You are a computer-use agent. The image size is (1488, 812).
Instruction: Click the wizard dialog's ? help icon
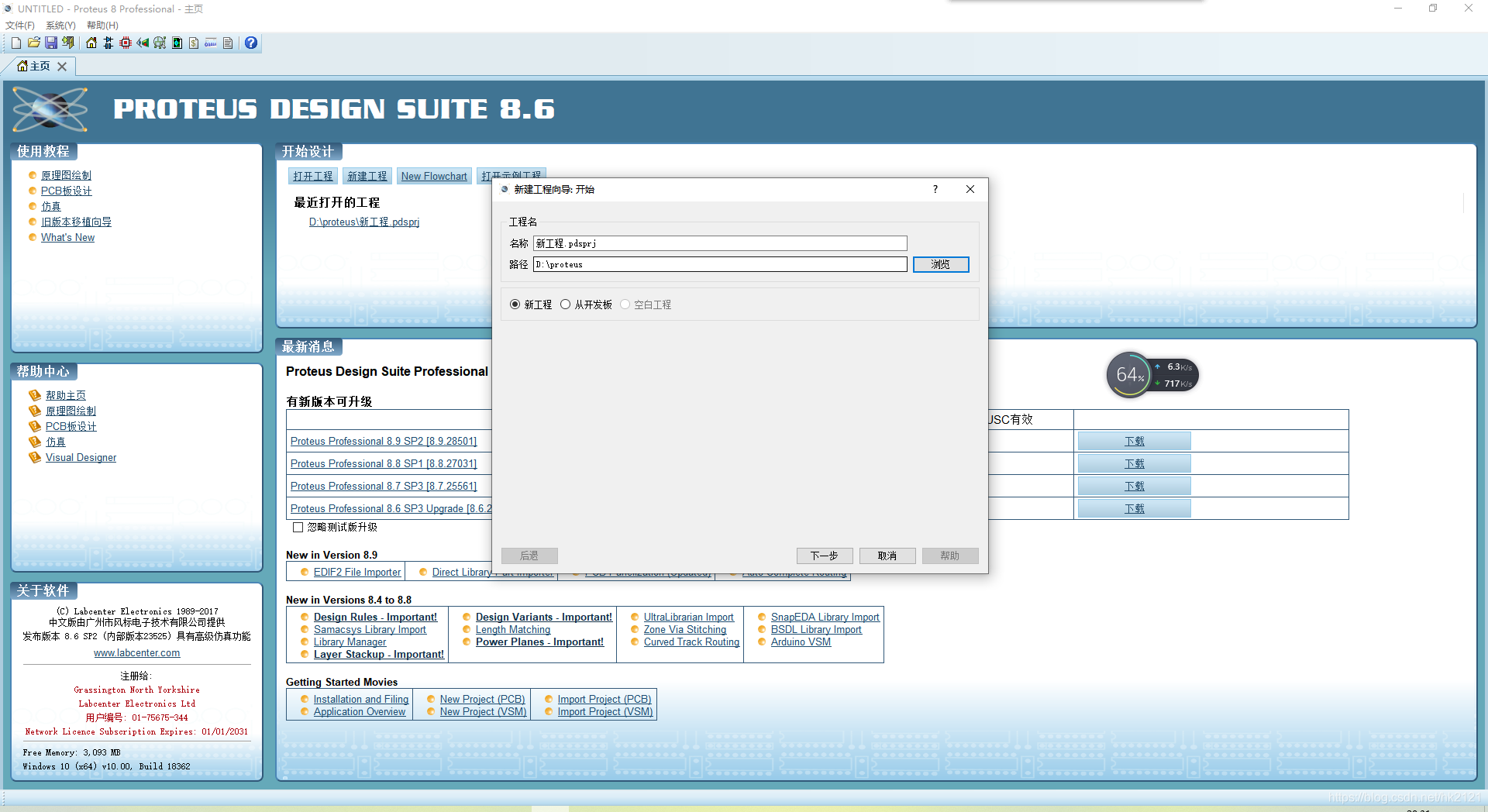pyautogui.click(x=935, y=189)
